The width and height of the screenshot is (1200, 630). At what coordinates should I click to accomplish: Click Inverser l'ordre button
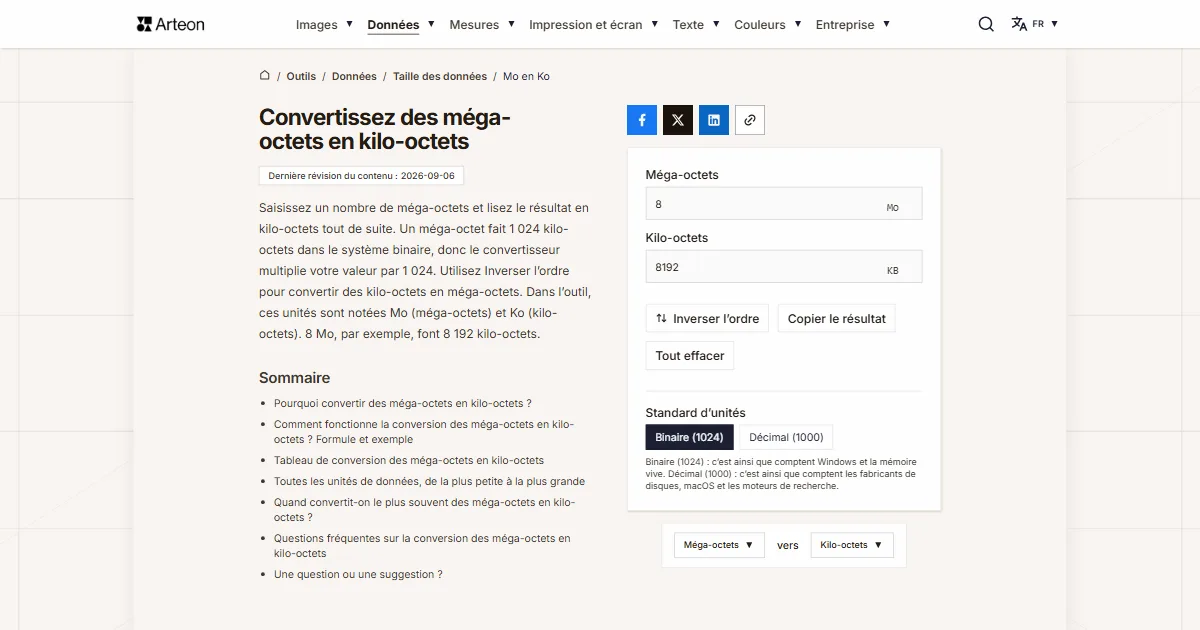(707, 319)
